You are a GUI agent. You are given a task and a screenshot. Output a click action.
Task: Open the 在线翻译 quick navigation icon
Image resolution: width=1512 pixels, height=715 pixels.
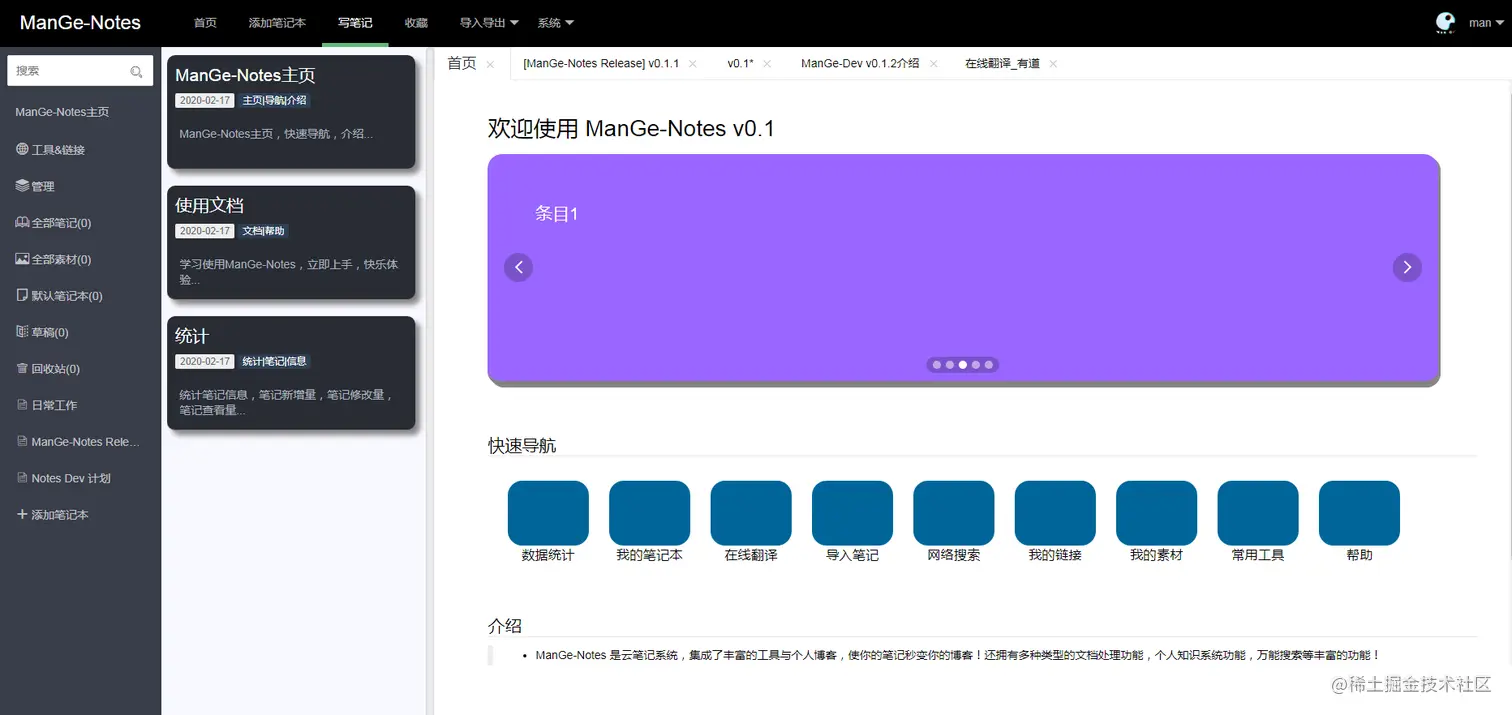pyautogui.click(x=750, y=513)
